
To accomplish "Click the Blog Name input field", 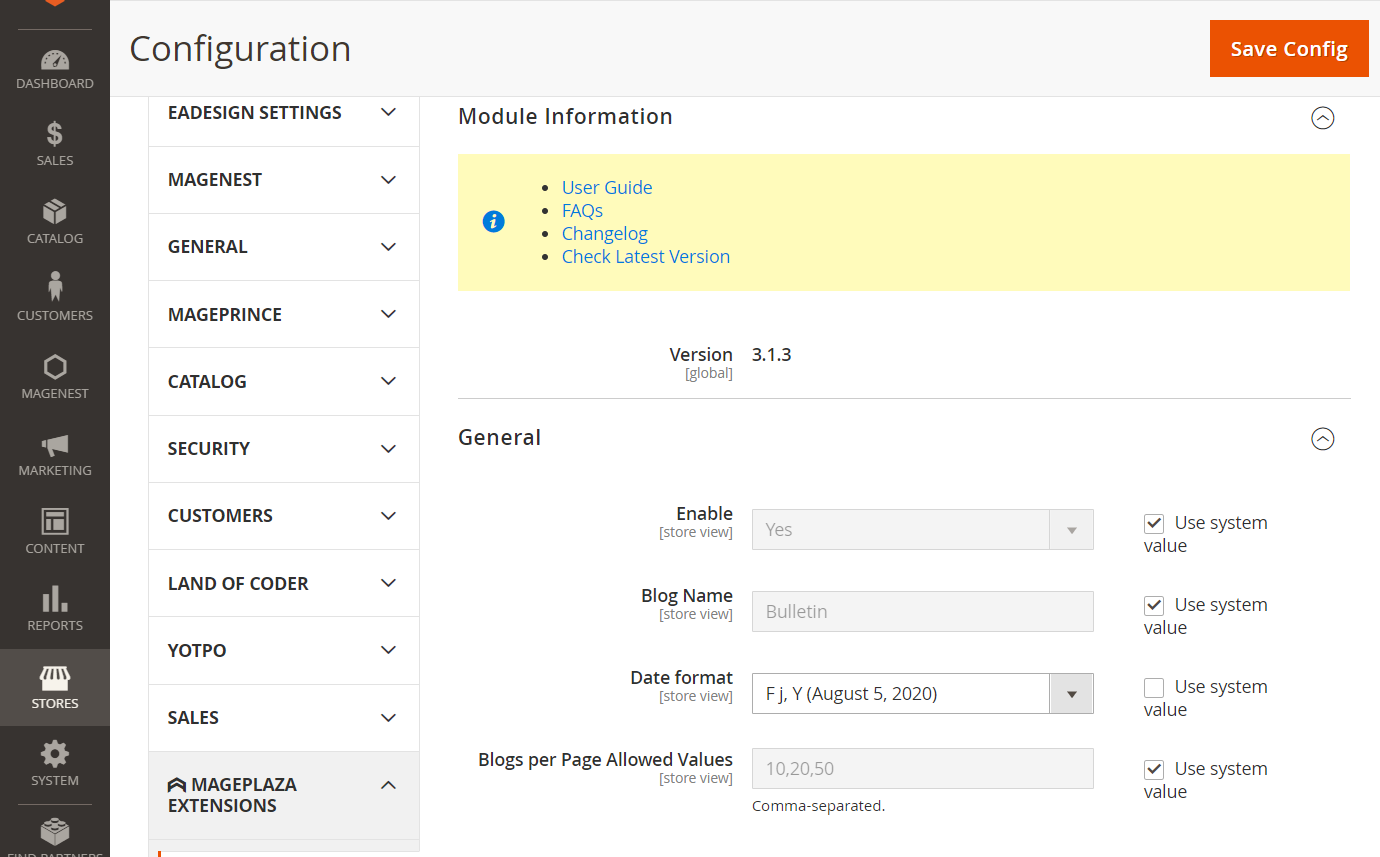I will [x=922, y=612].
